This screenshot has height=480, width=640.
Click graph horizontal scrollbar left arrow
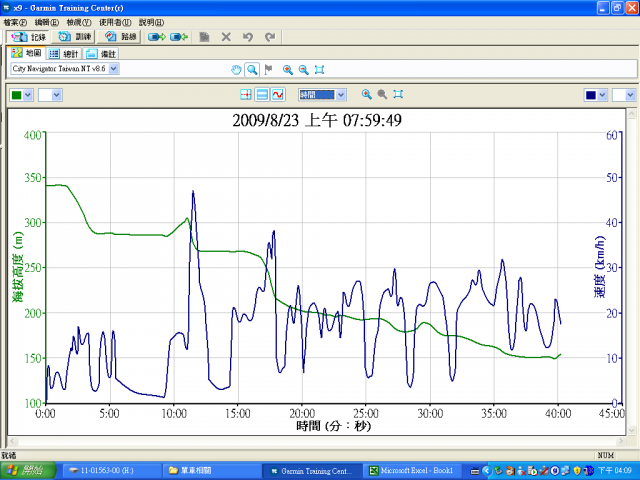pyautogui.click(x=12, y=441)
